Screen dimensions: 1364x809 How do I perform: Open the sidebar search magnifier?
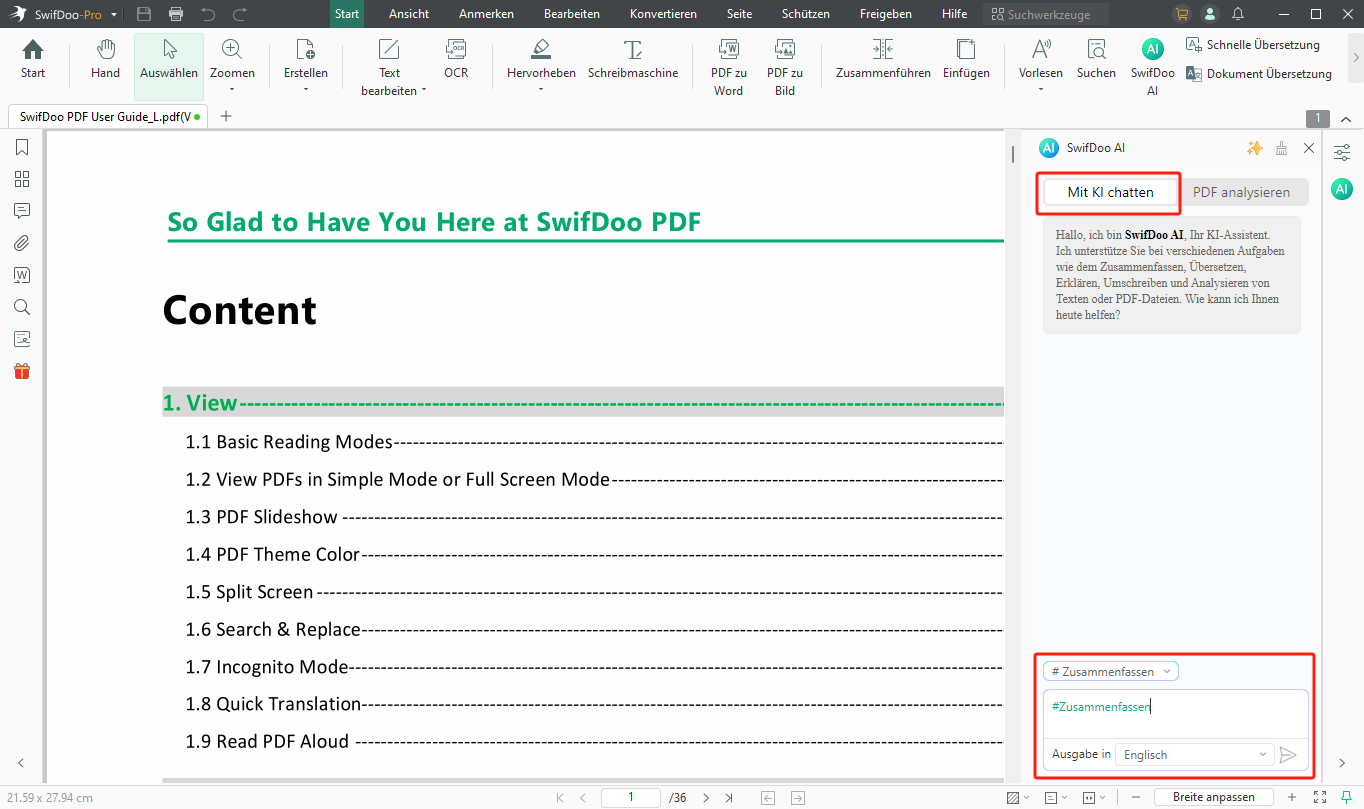[22, 307]
